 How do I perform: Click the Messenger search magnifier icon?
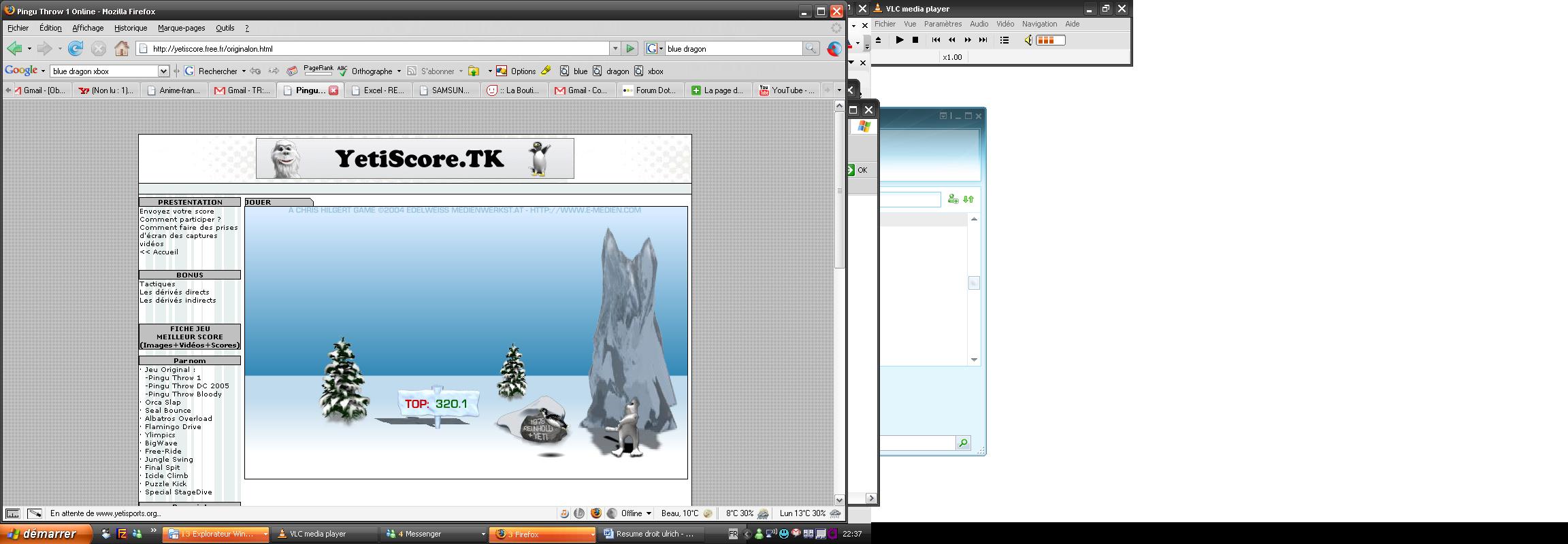click(963, 443)
